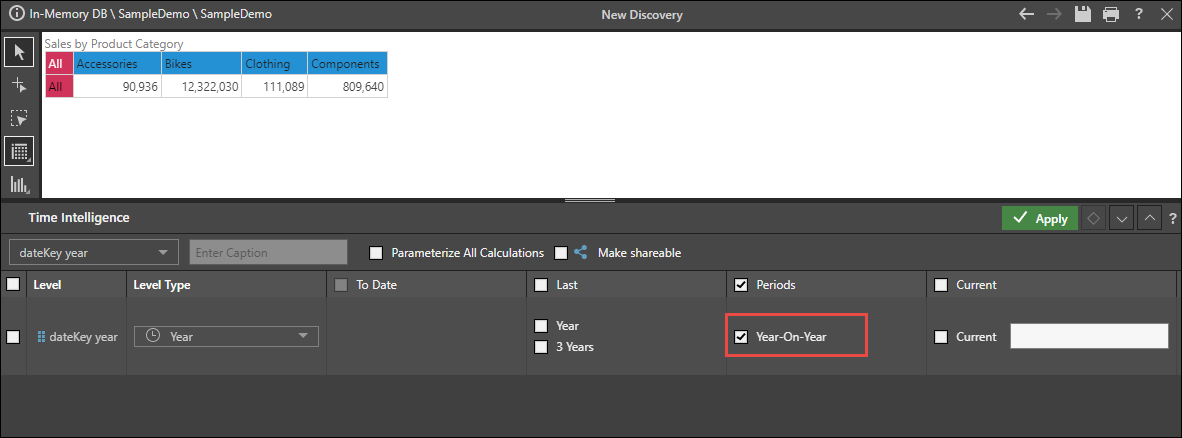Enable Parameterize All Calculations checkbox
Image resolution: width=1182 pixels, height=438 pixels.
pyautogui.click(x=376, y=253)
